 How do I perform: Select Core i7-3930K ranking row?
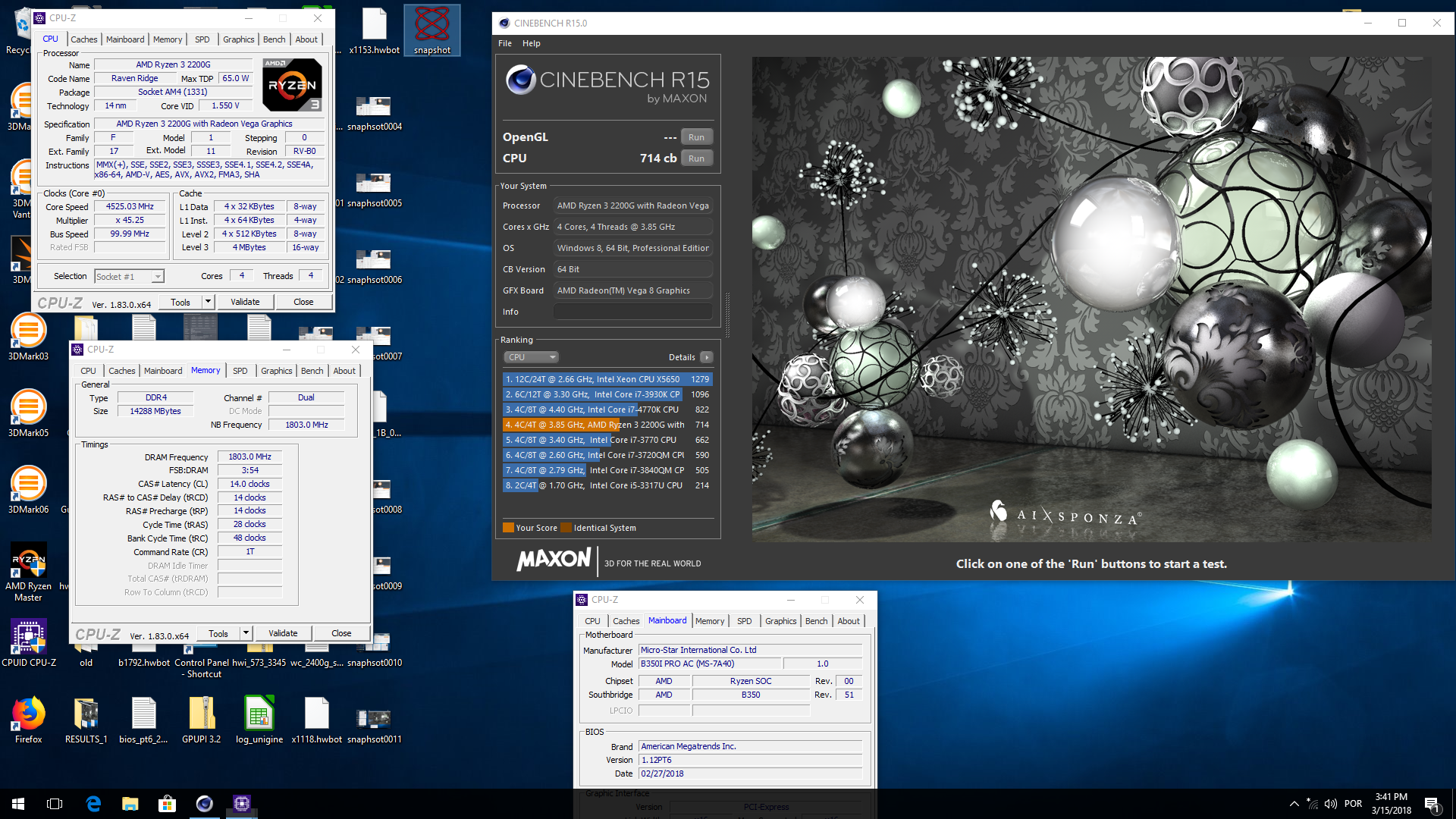(x=607, y=394)
